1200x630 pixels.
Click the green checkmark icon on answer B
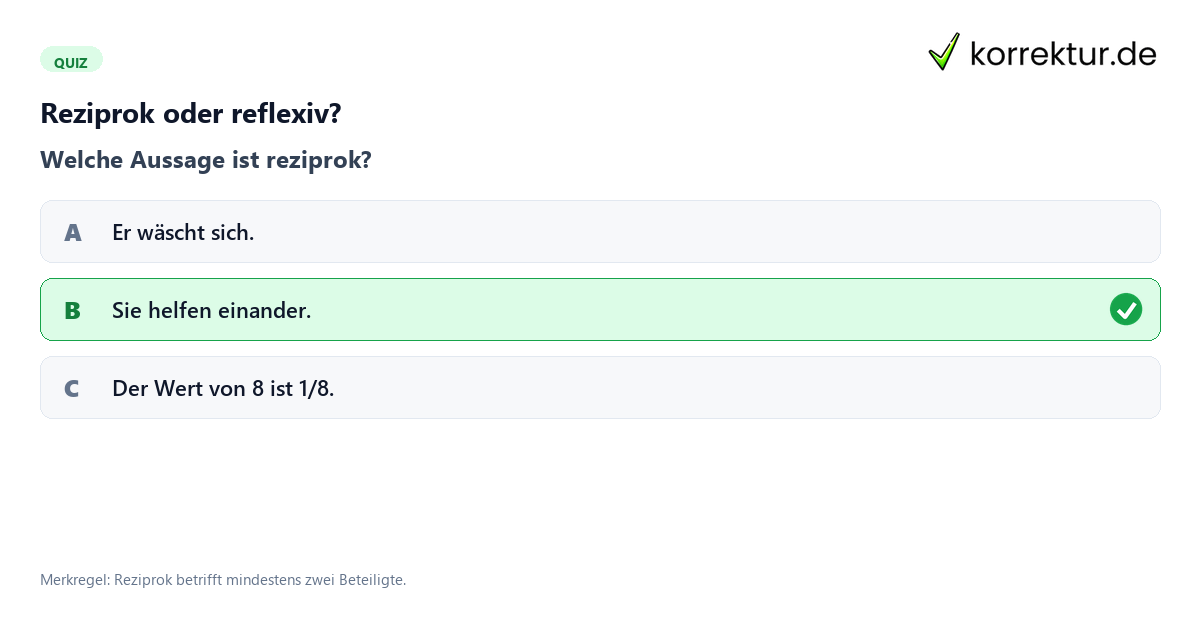click(x=1126, y=310)
